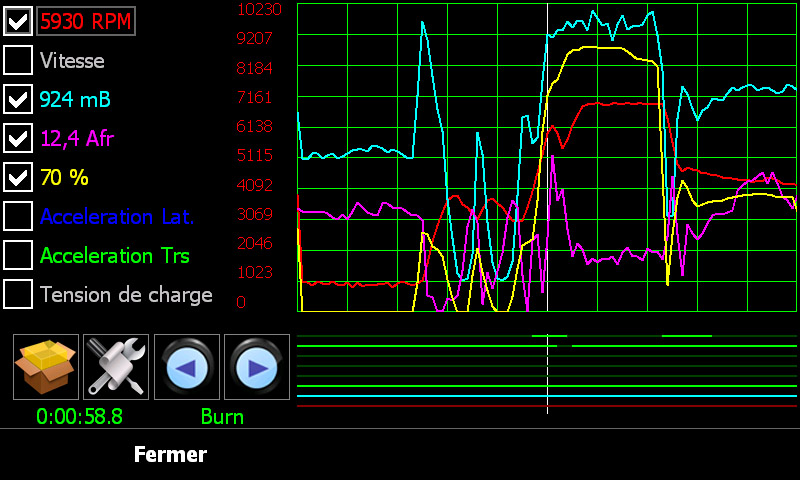
Task: Click the 10230 axis value
Action: [259, 9]
